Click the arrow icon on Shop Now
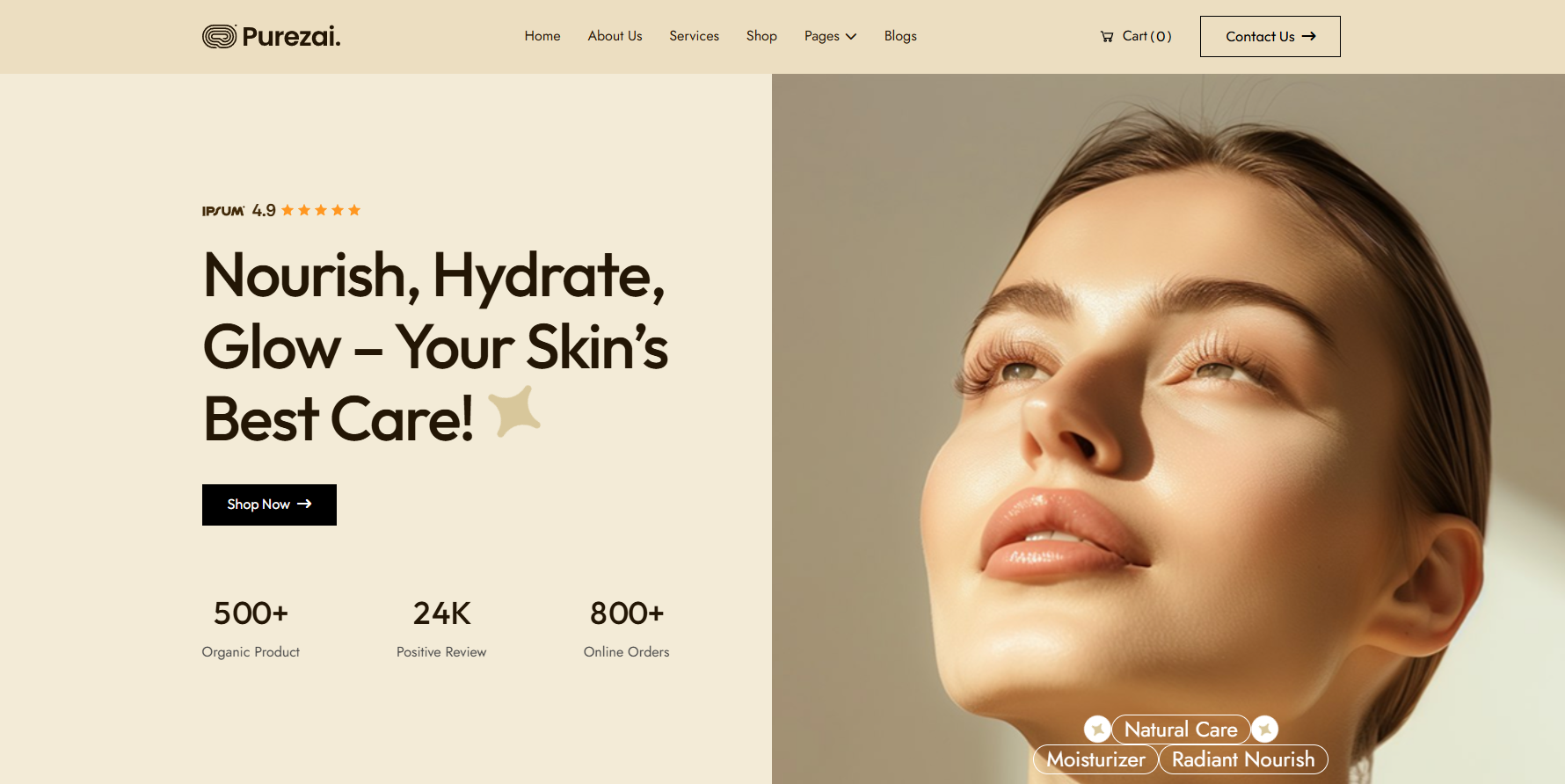 [304, 504]
